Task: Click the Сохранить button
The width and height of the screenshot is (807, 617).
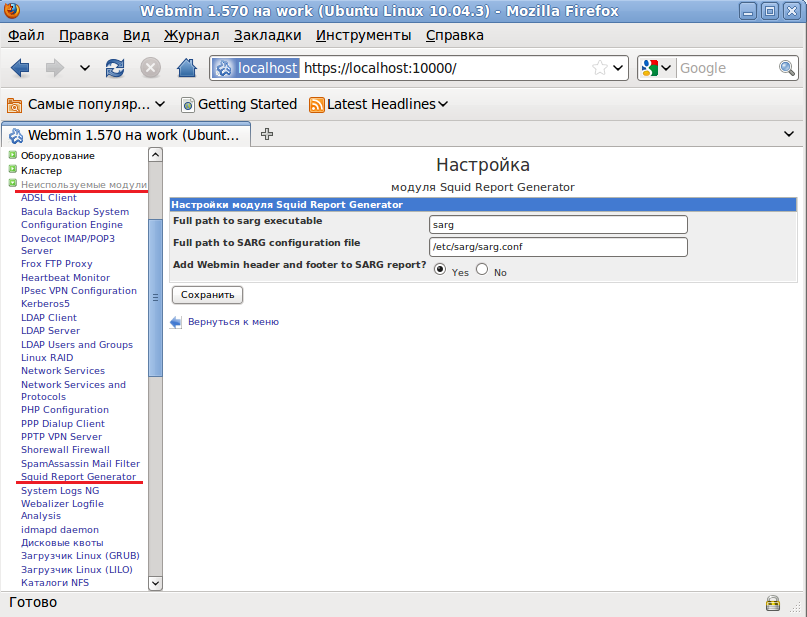Action: pyautogui.click(x=207, y=295)
